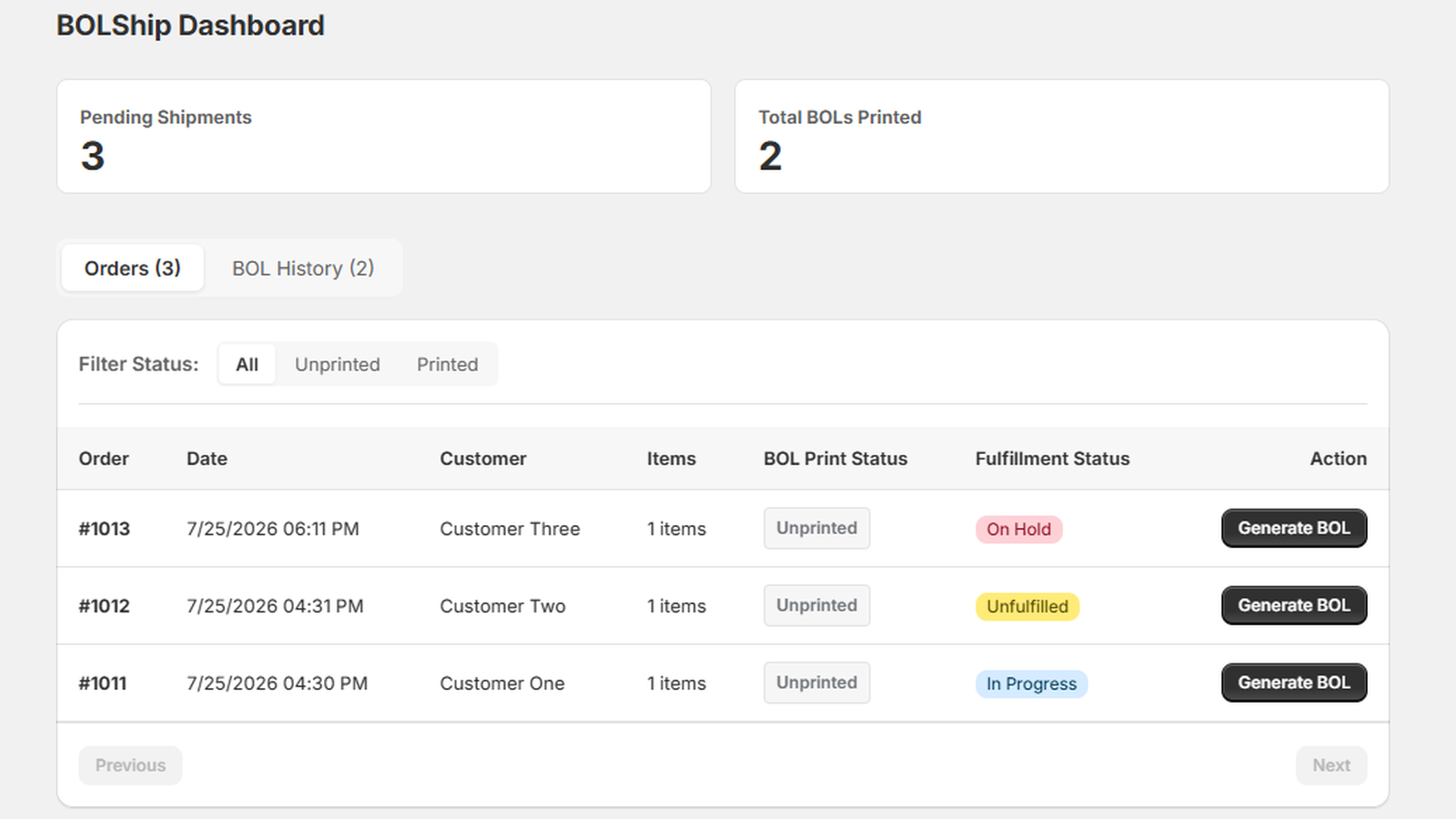1456x819 pixels.
Task: Click the Order column header
Action: (104, 459)
